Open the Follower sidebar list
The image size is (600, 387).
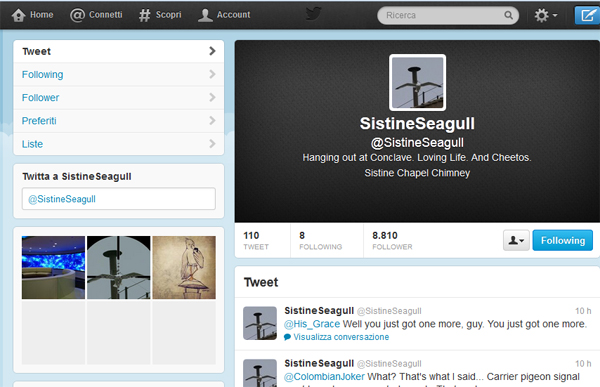pos(119,98)
